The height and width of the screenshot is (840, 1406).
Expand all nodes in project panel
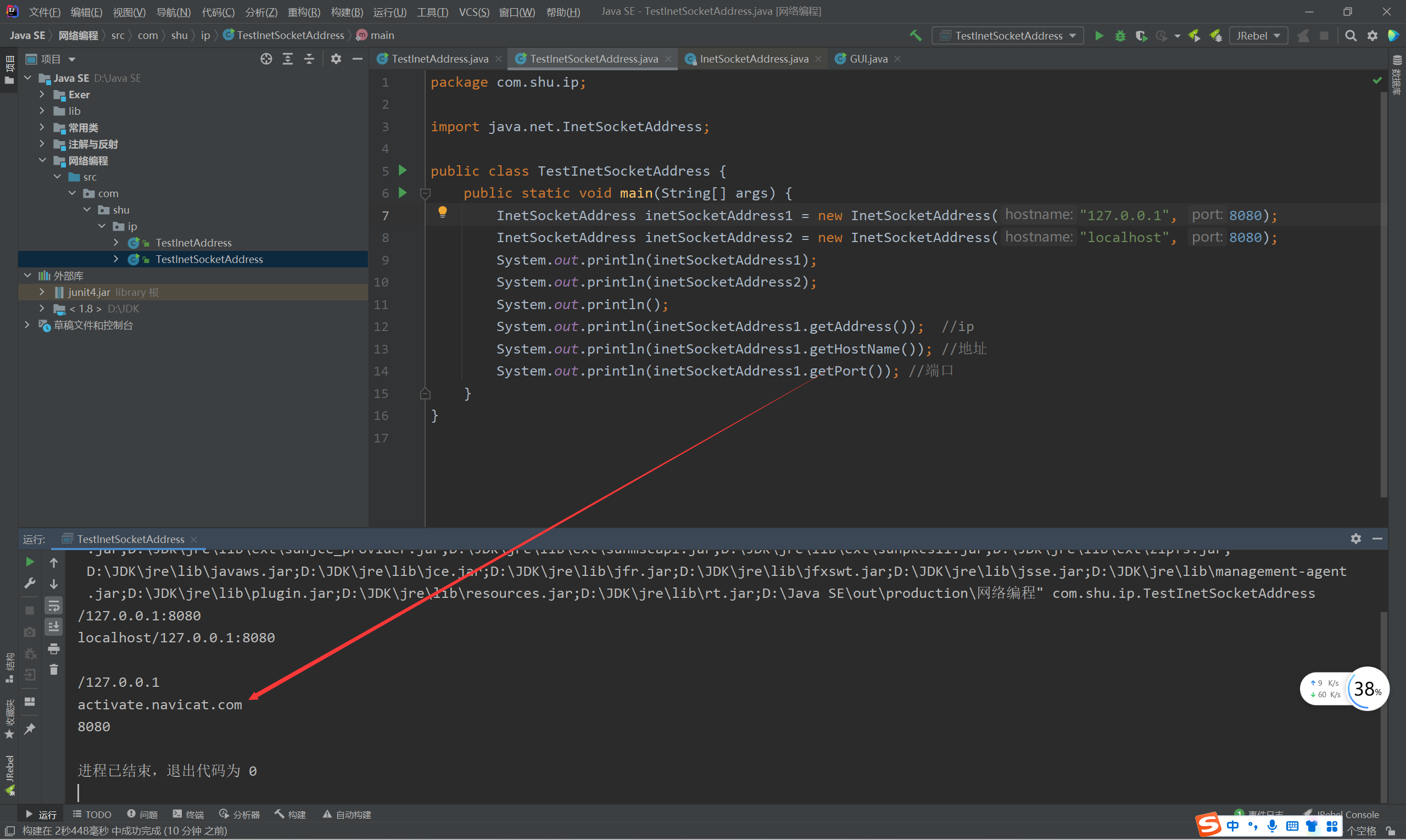tap(288, 59)
